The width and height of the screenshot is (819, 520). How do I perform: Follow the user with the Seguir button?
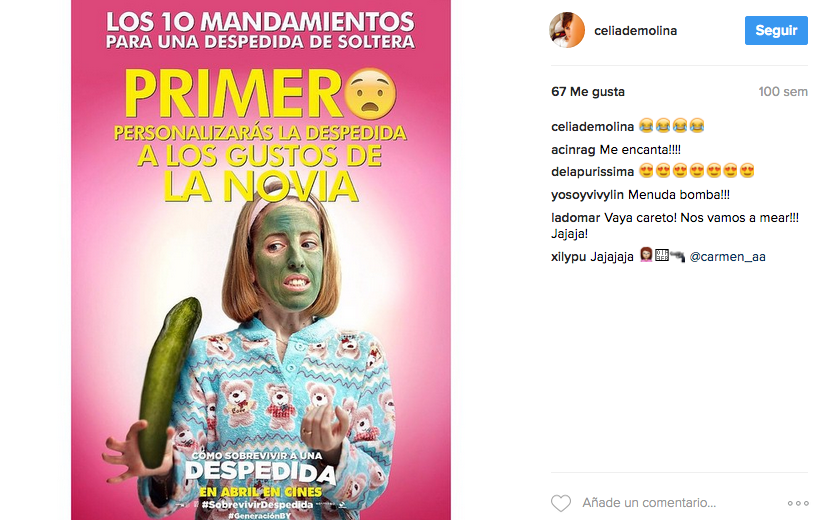[776, 30]
